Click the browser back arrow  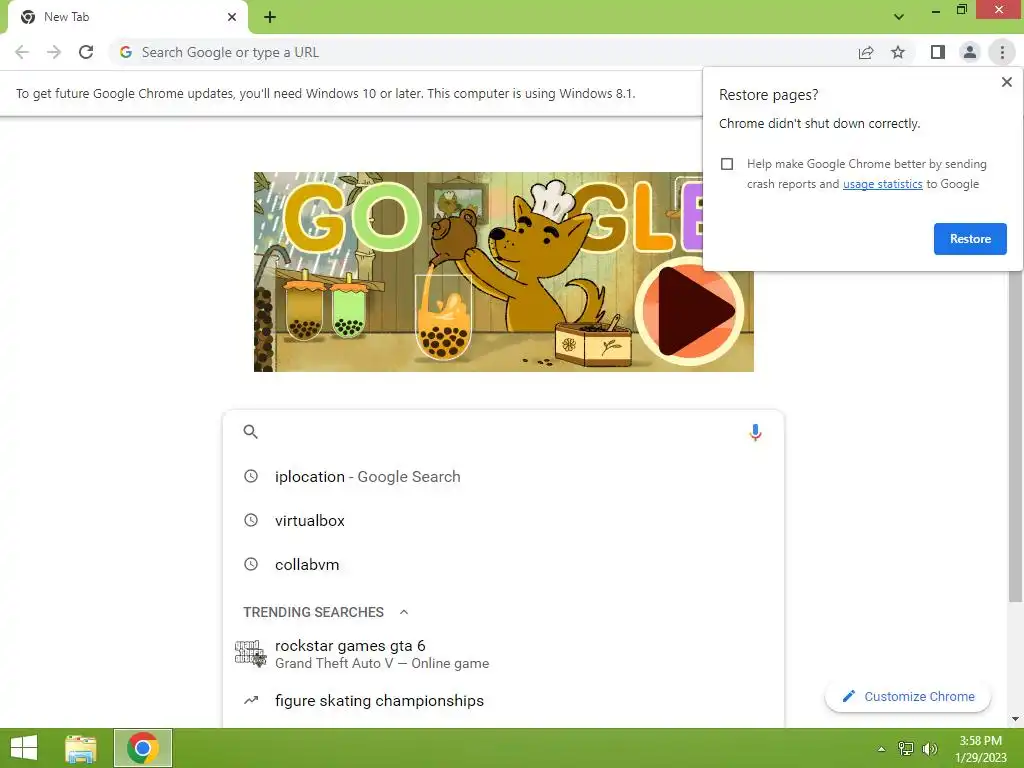pyautogui.click(x=22, y=52)
